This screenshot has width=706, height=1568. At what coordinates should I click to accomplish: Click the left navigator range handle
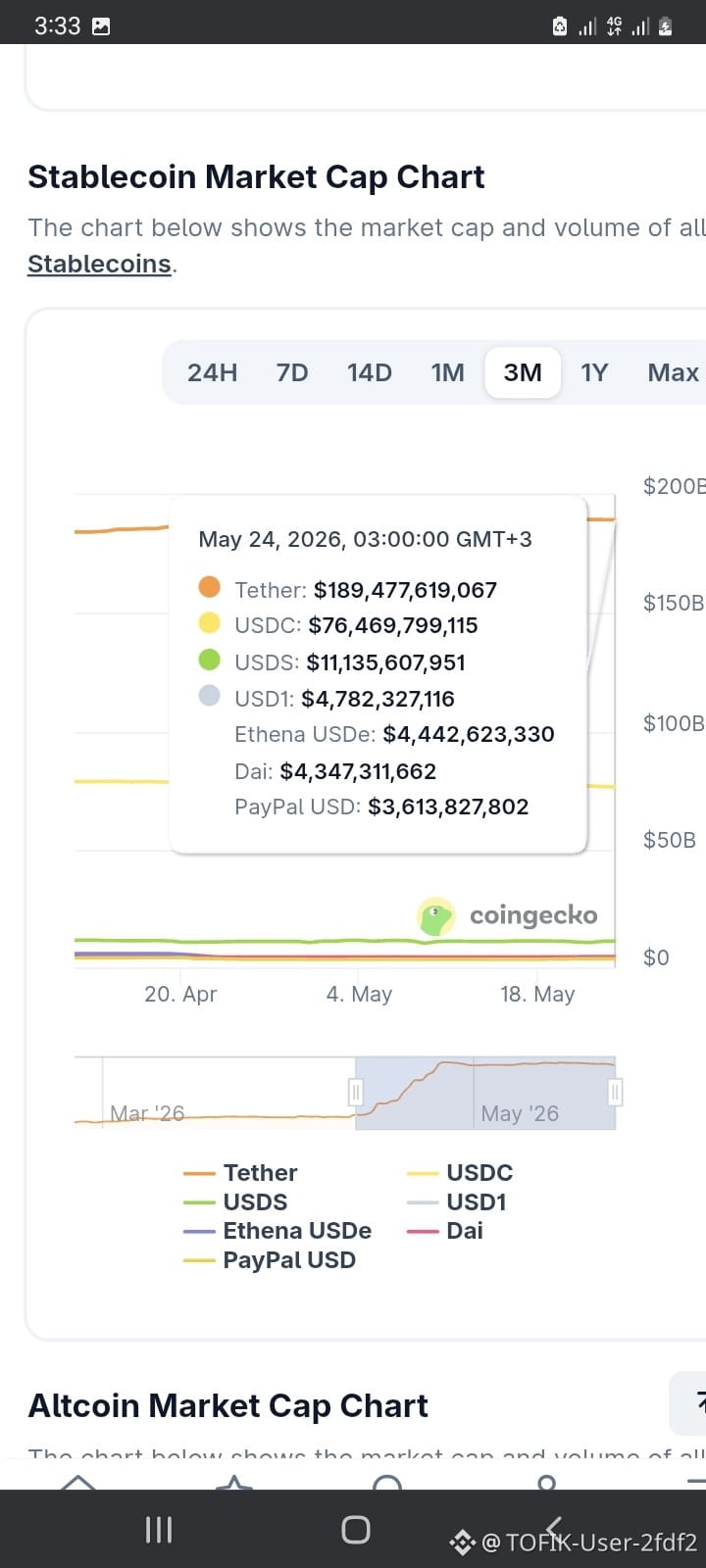(356, 1092)
